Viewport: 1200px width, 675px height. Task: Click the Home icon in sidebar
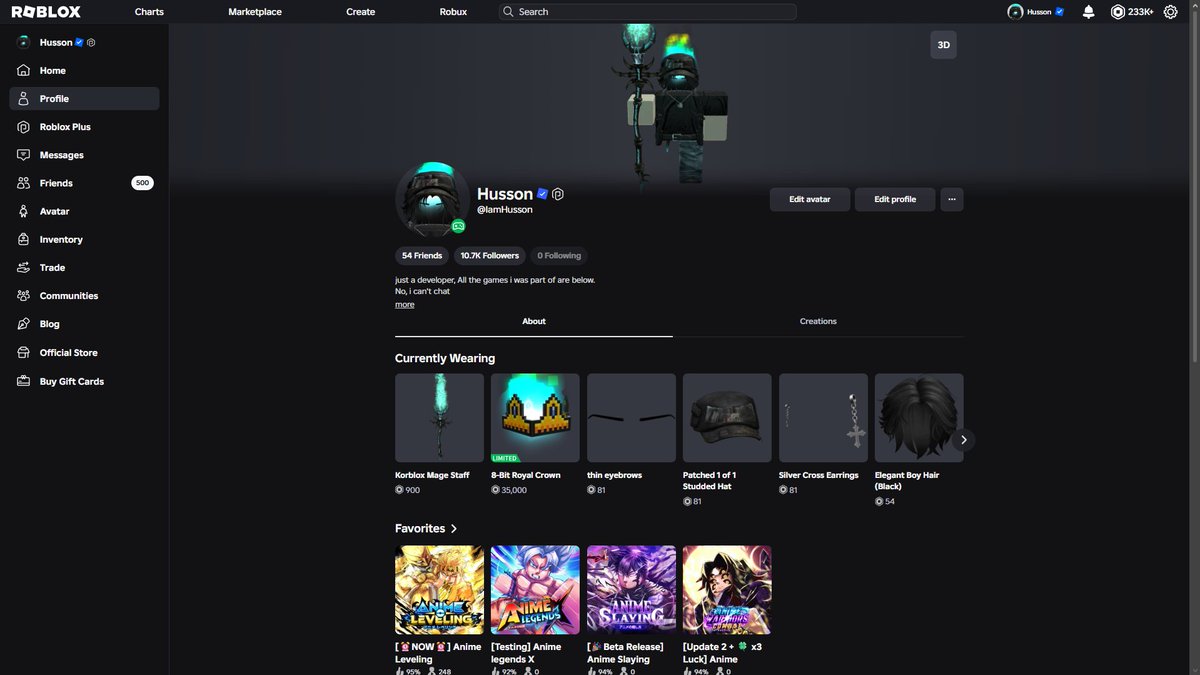[23, 70]
